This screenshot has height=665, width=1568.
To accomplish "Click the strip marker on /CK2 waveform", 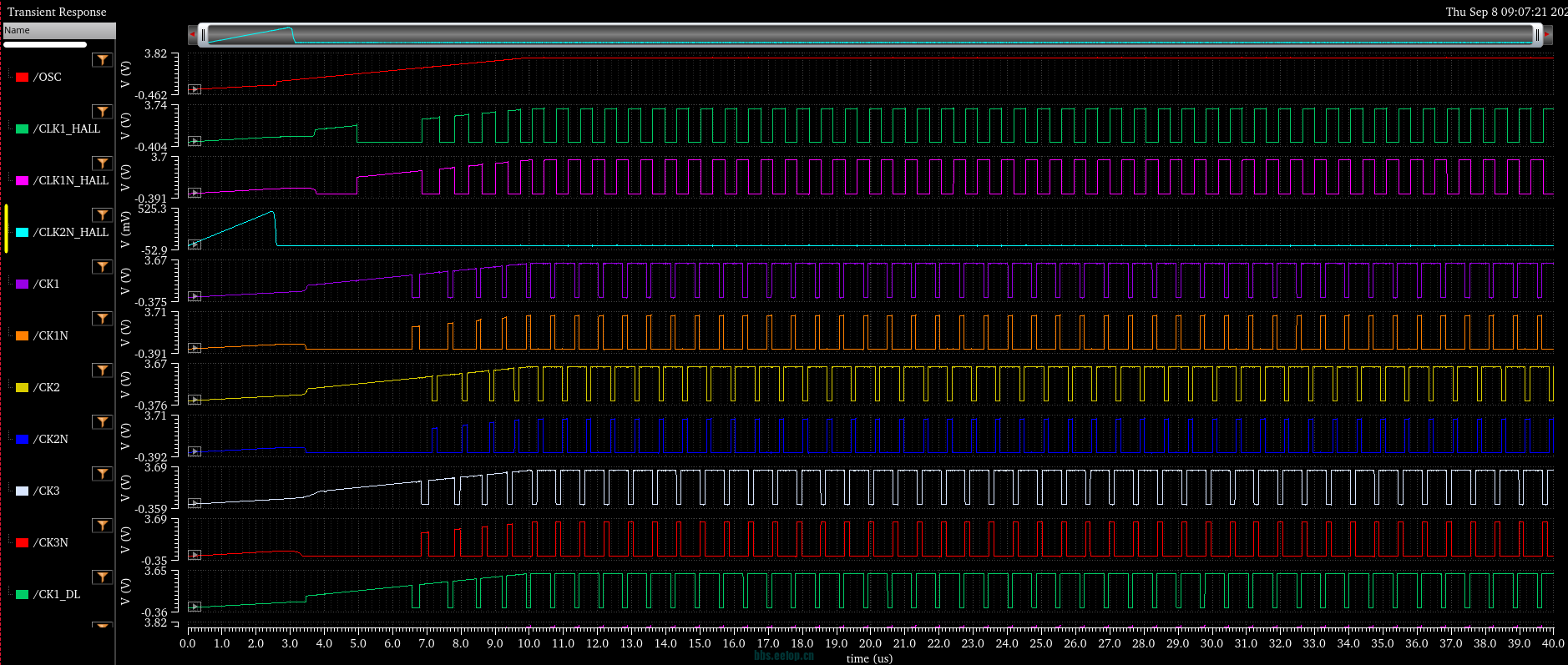I will tap(195, 400).
